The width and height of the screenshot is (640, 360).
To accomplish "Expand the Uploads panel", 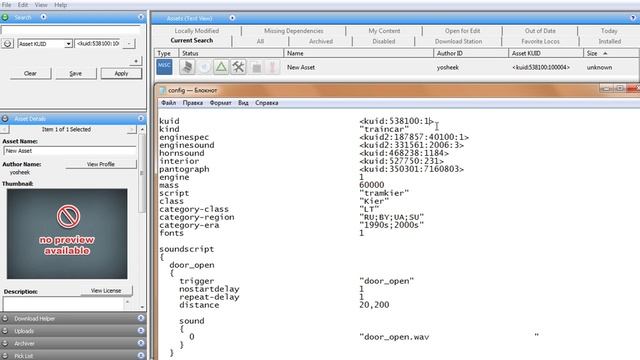I will [141, 331].
